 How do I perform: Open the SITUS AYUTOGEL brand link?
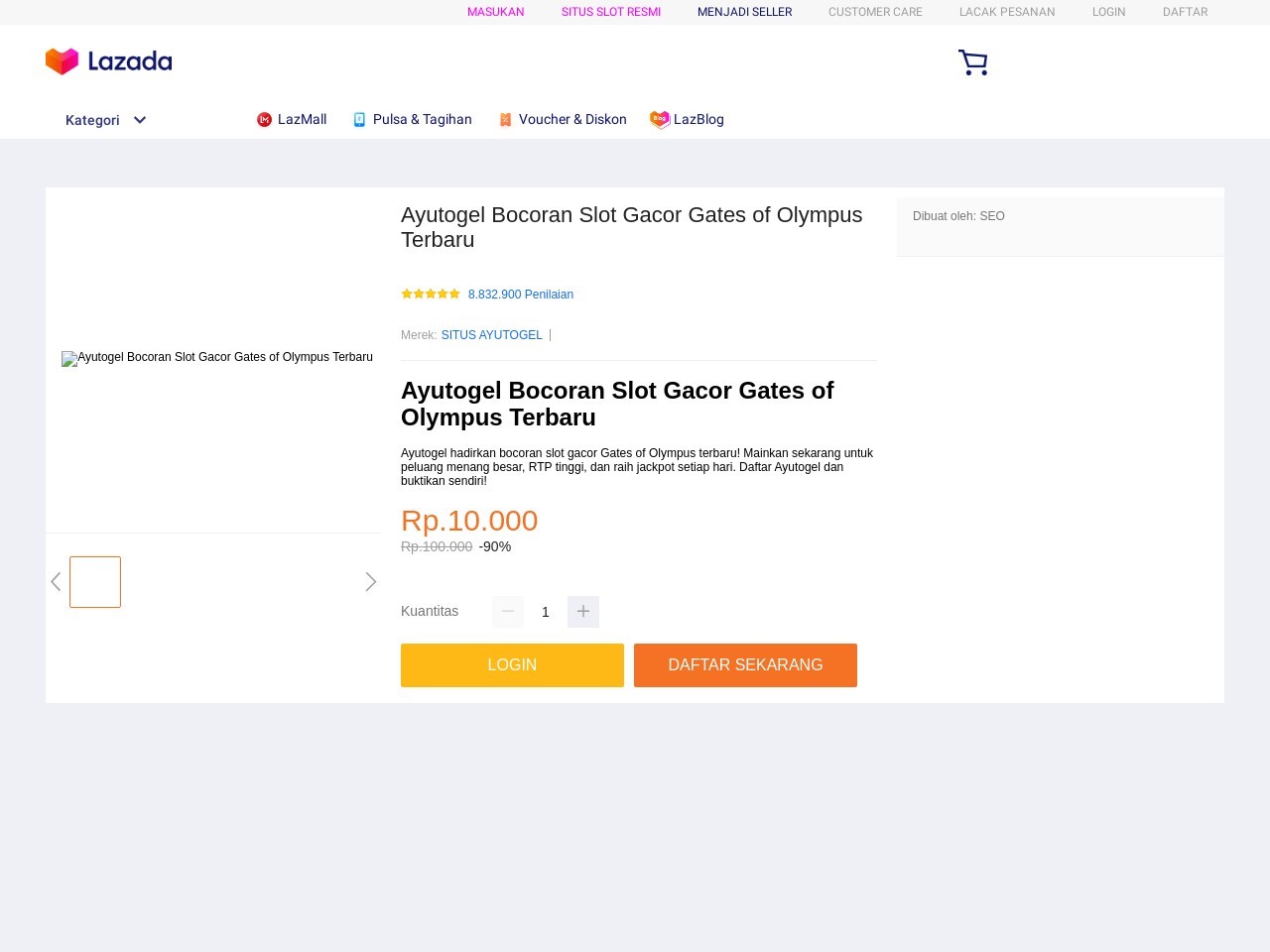[492, 335]
